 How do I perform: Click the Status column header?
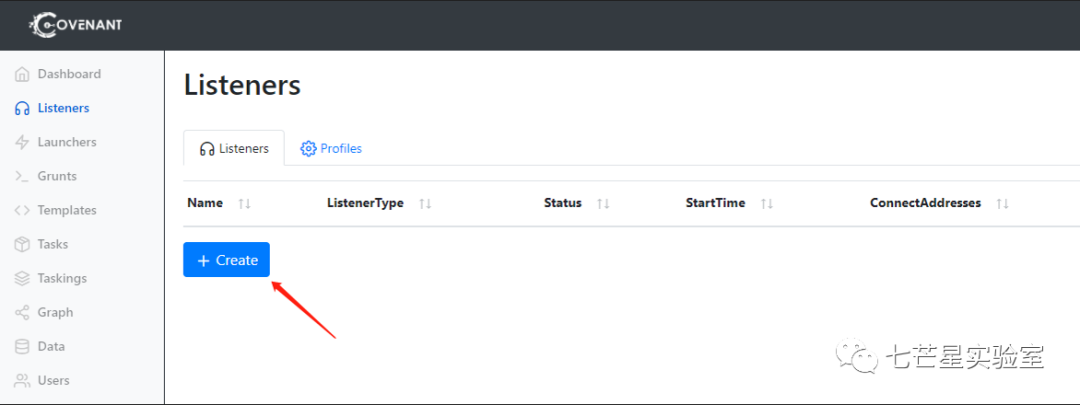tap(563, 203)
